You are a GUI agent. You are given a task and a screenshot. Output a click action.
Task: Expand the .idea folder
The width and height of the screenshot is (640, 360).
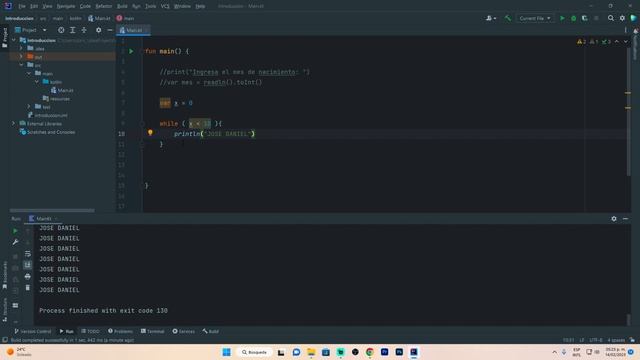click(x=21, y=49)
